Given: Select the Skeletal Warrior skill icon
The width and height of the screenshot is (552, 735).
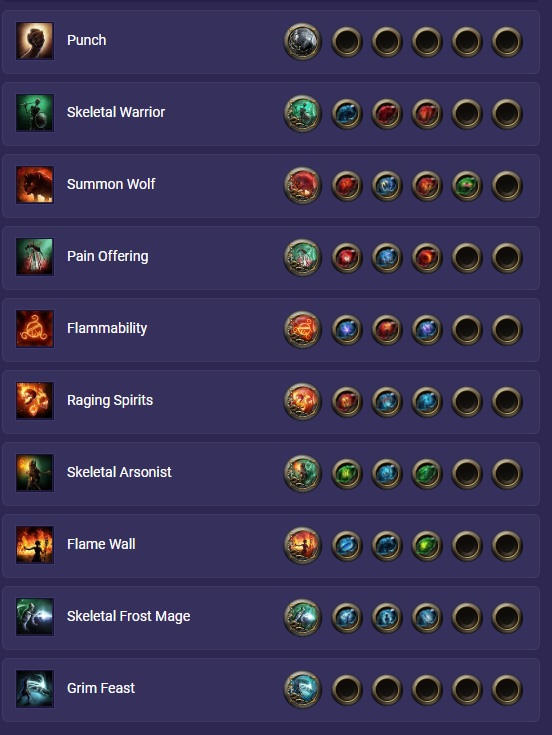Looking at the screenshot, I should tap(35, 112).
